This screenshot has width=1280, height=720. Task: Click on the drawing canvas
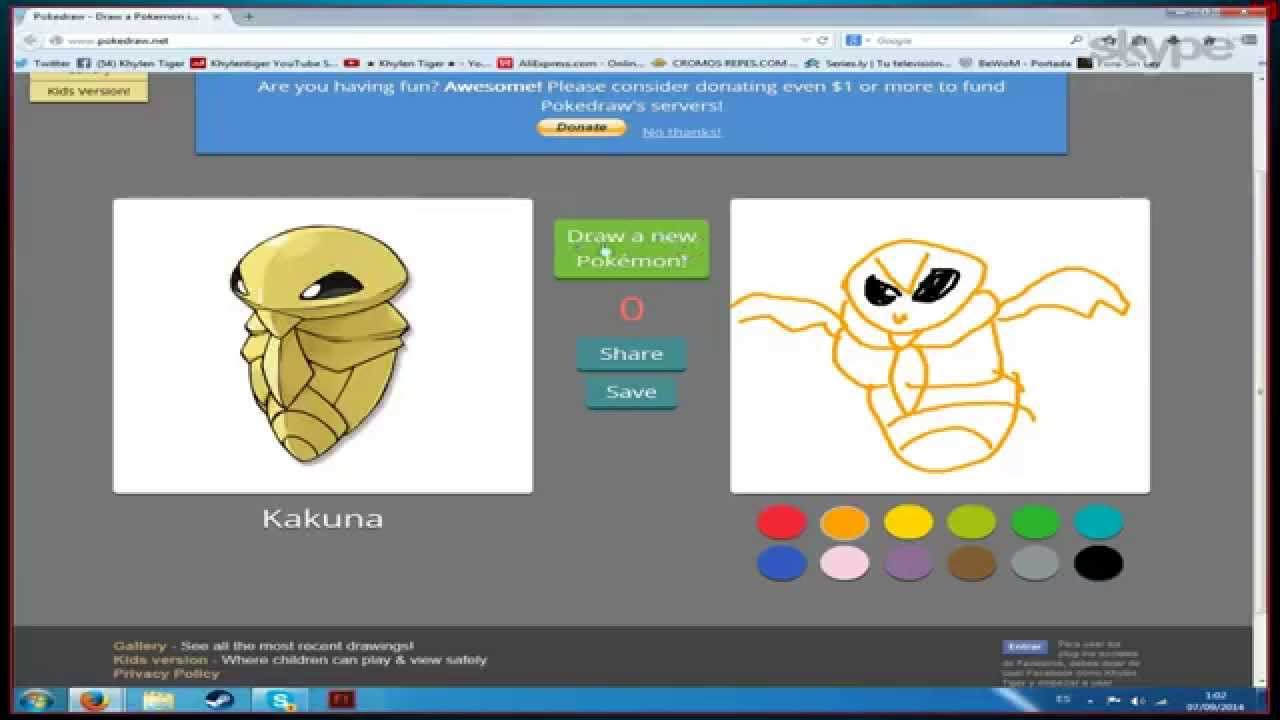(x=940, y=346)
